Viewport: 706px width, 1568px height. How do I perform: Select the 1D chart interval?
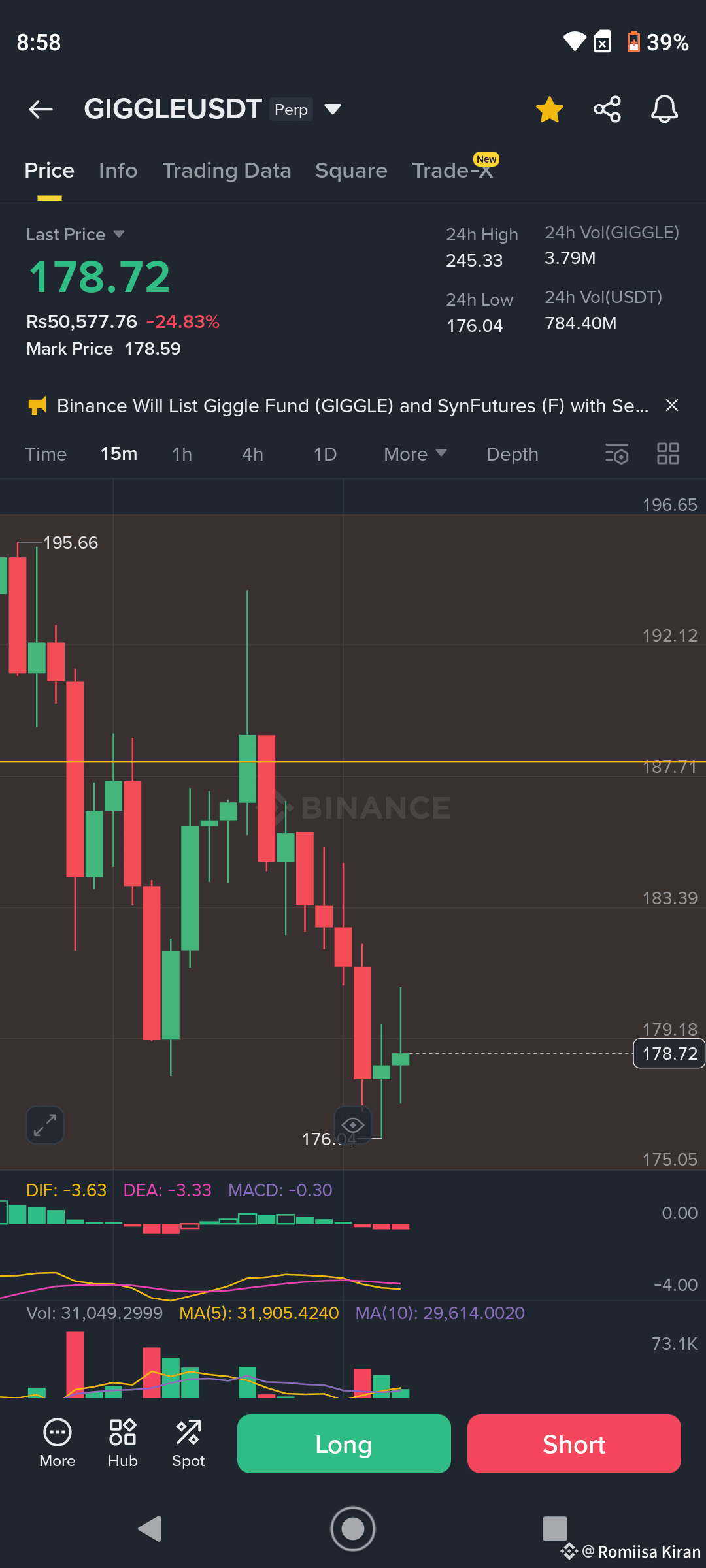[325, 454]
